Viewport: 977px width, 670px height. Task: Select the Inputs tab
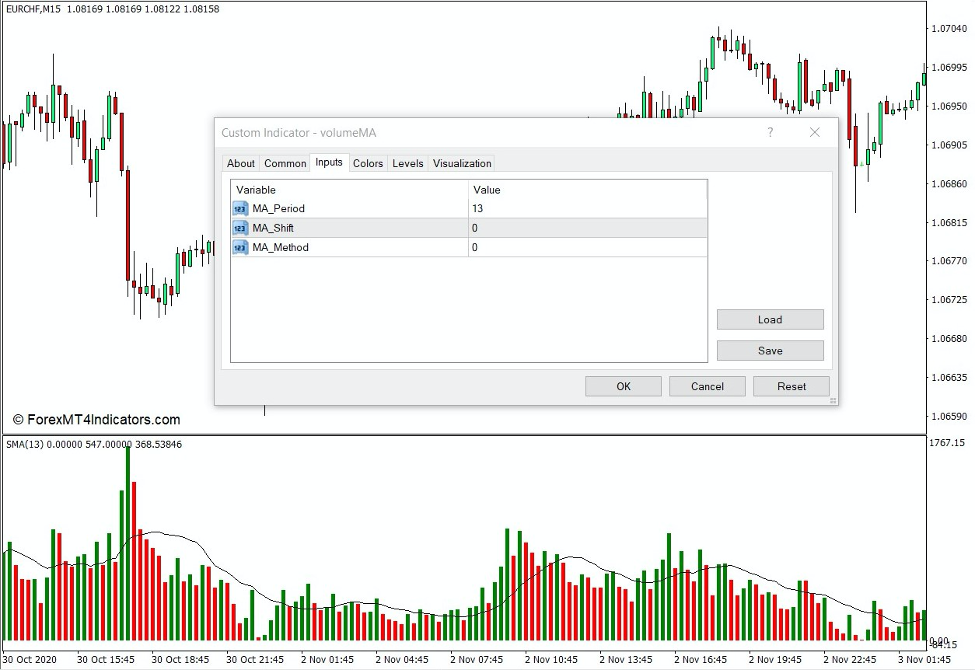tap(329, 163)
